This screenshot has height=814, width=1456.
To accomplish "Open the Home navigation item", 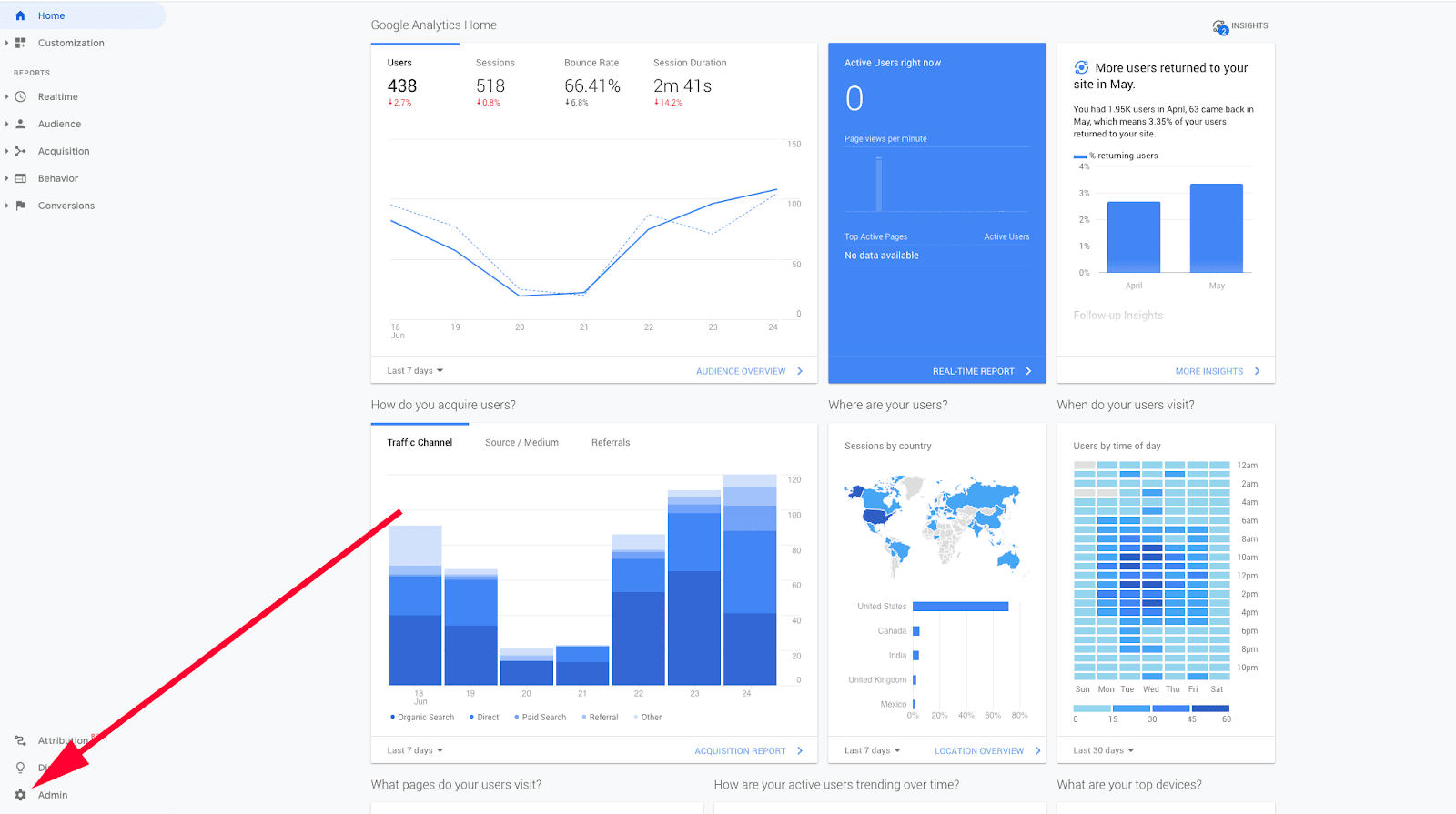I will [83, 15].
